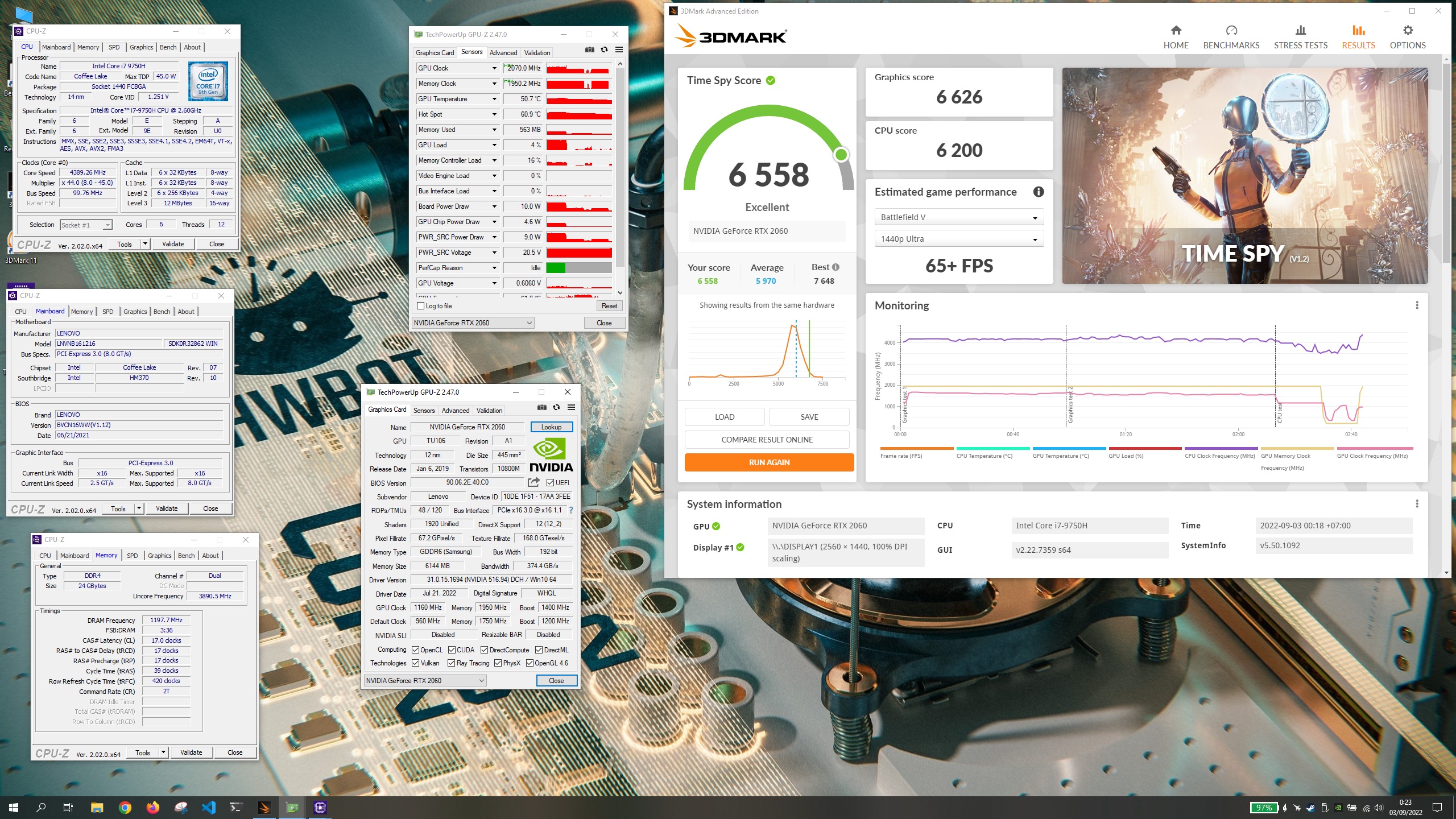Open the Socket #1 selection dropdown in CPU-Z
The height and width of the screenshot is (819, 1456).
coord(86,225)
